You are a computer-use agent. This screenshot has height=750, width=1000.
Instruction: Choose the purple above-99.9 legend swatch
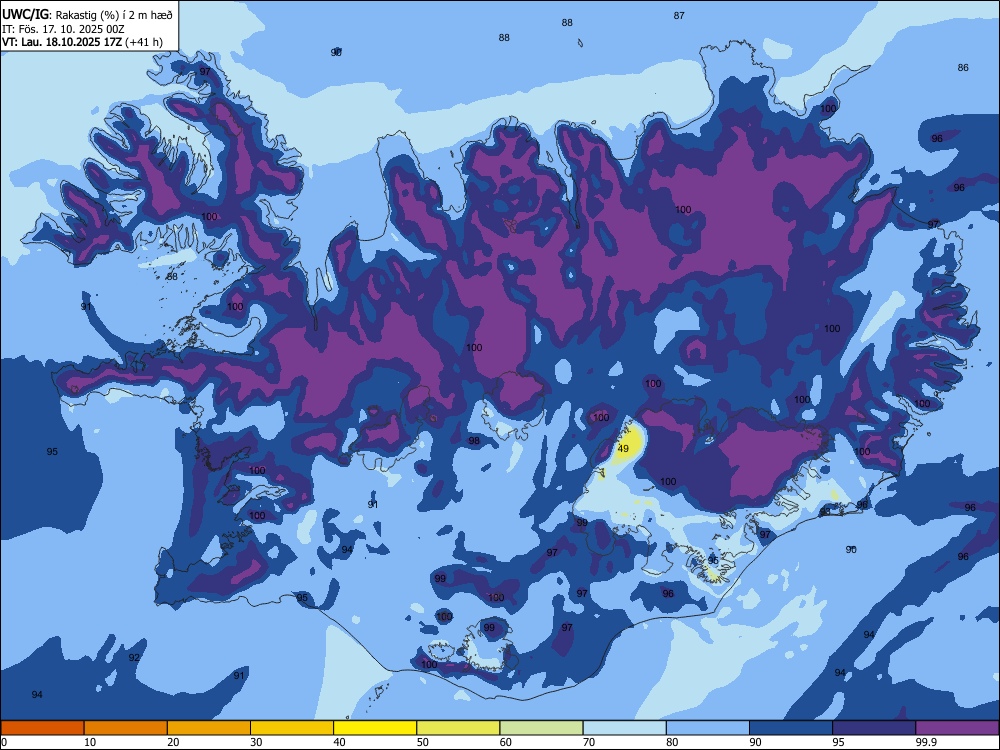pyautogui.click(x=958, y=728)
